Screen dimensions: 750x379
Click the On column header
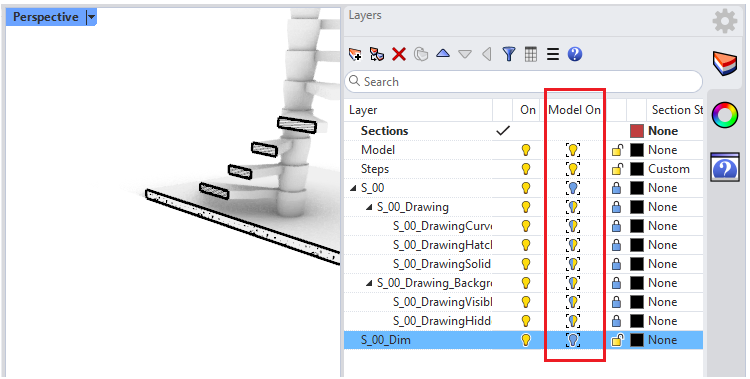[x=528, y=110]
